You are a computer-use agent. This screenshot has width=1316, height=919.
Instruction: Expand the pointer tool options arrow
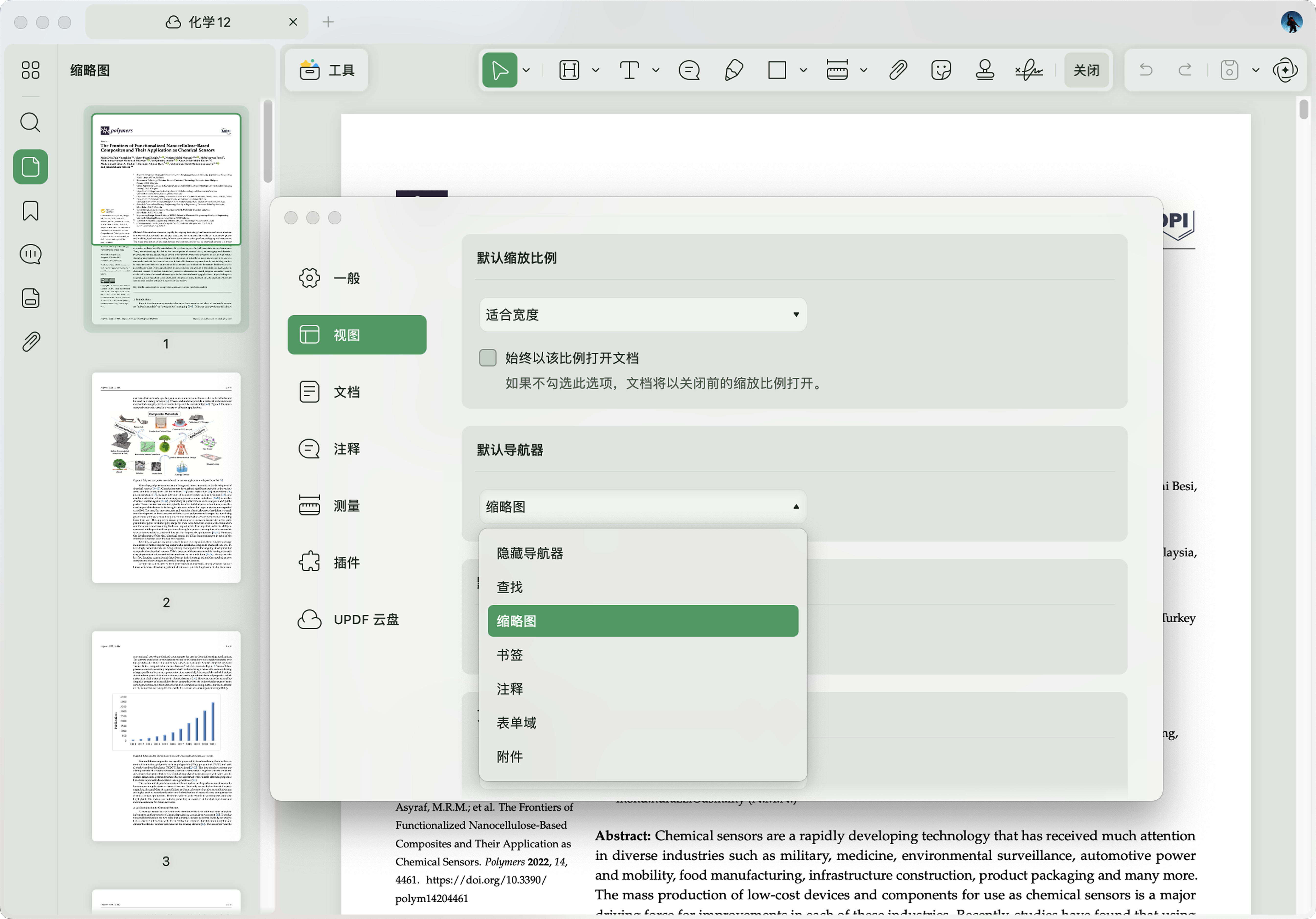[x=526, y=70]
